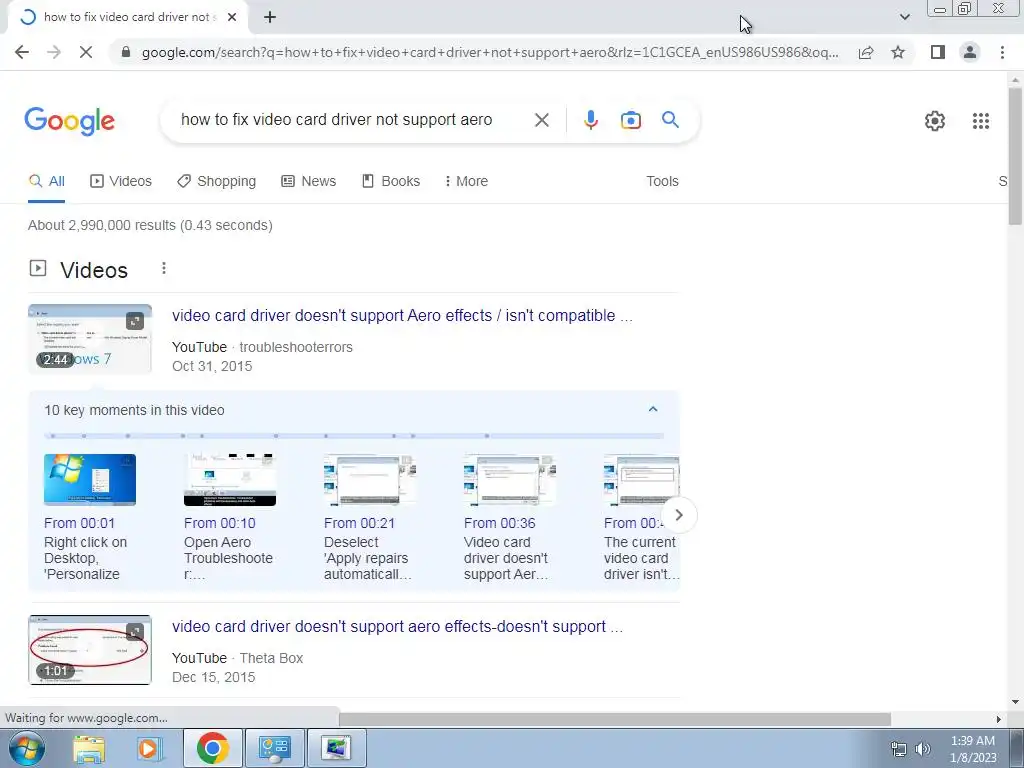Search by image with the camera icon

coord(630,120)
